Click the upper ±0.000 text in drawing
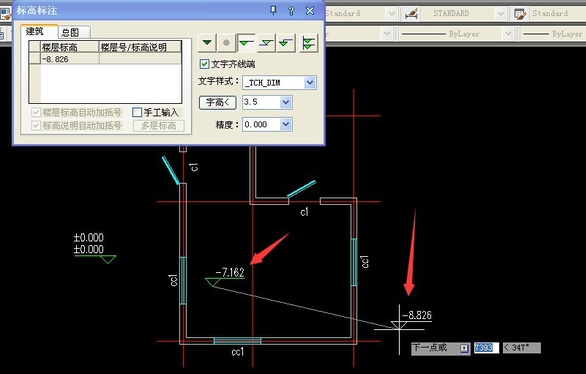Viewport: 586px width, 374px height. point(89,238)
